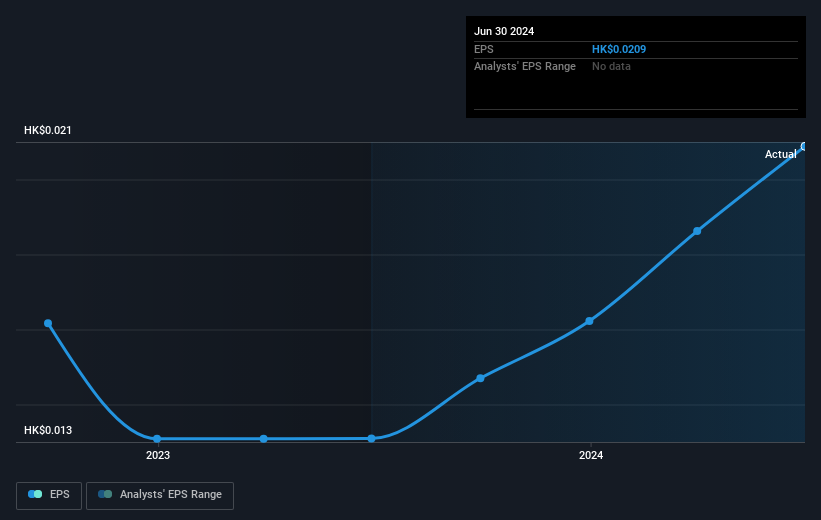The image size is (821, 520).
Task: Click the EPS row label in tooltip
Action: [483, 49]
